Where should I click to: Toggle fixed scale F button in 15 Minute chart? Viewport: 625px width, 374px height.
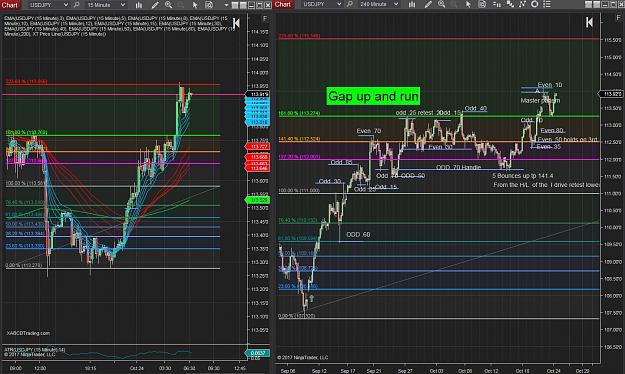[x=265, y=19]
